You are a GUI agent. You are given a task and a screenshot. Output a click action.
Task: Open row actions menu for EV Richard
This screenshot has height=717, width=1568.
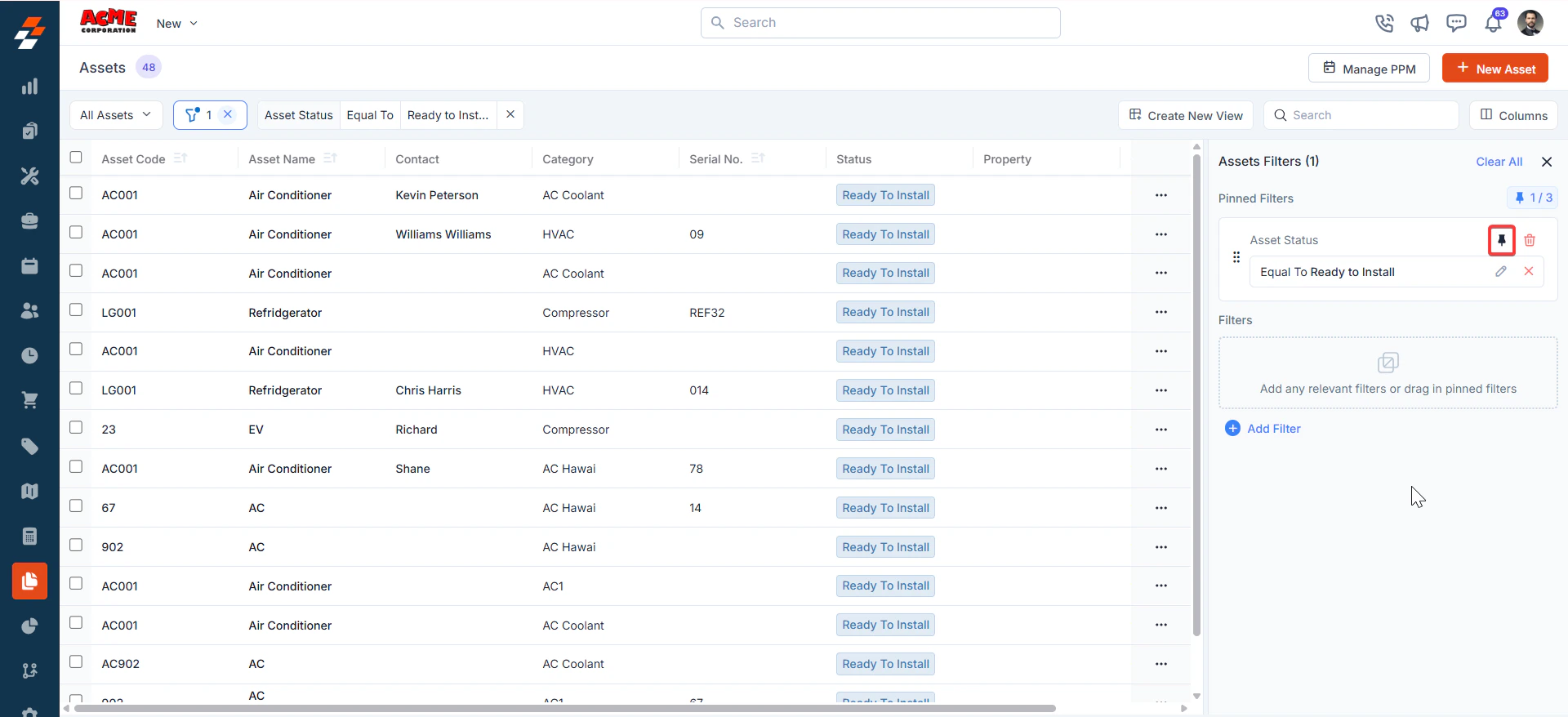tap(1161, 430)
